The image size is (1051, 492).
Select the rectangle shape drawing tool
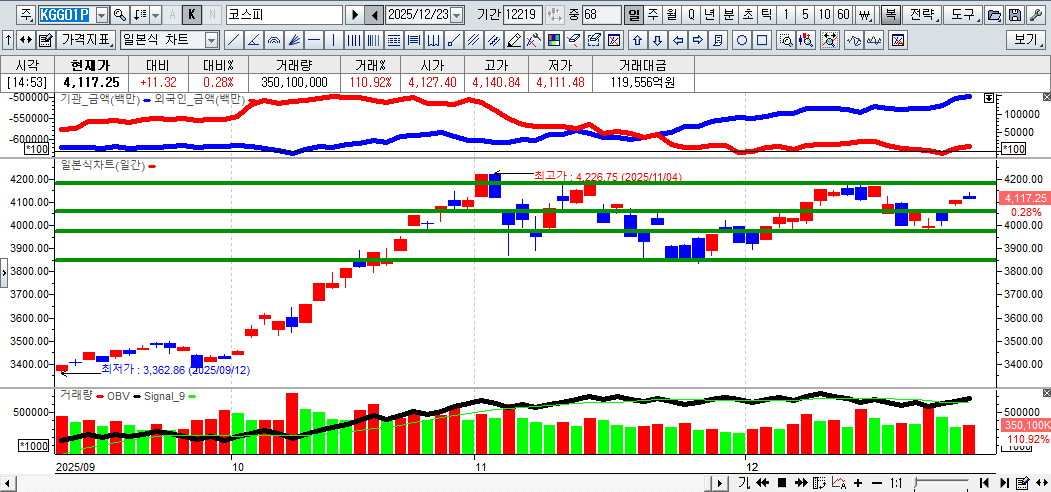tap(762, 40)
